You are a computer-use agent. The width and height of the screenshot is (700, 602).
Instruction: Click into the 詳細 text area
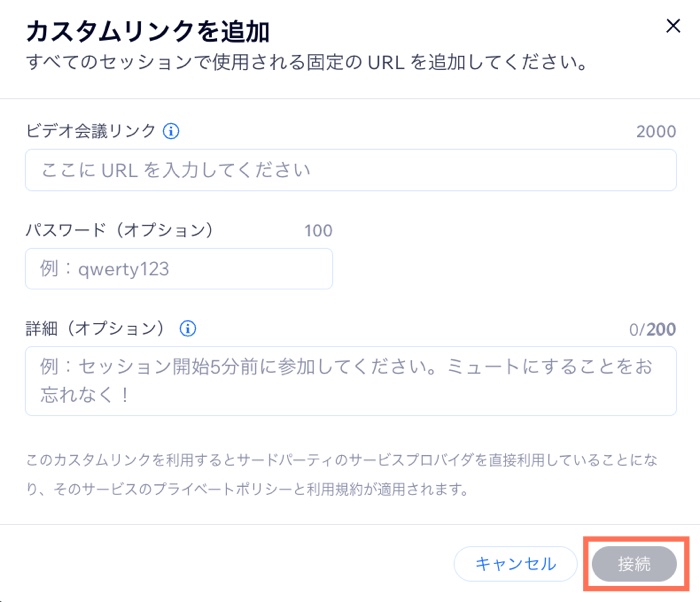coord(350,381)
